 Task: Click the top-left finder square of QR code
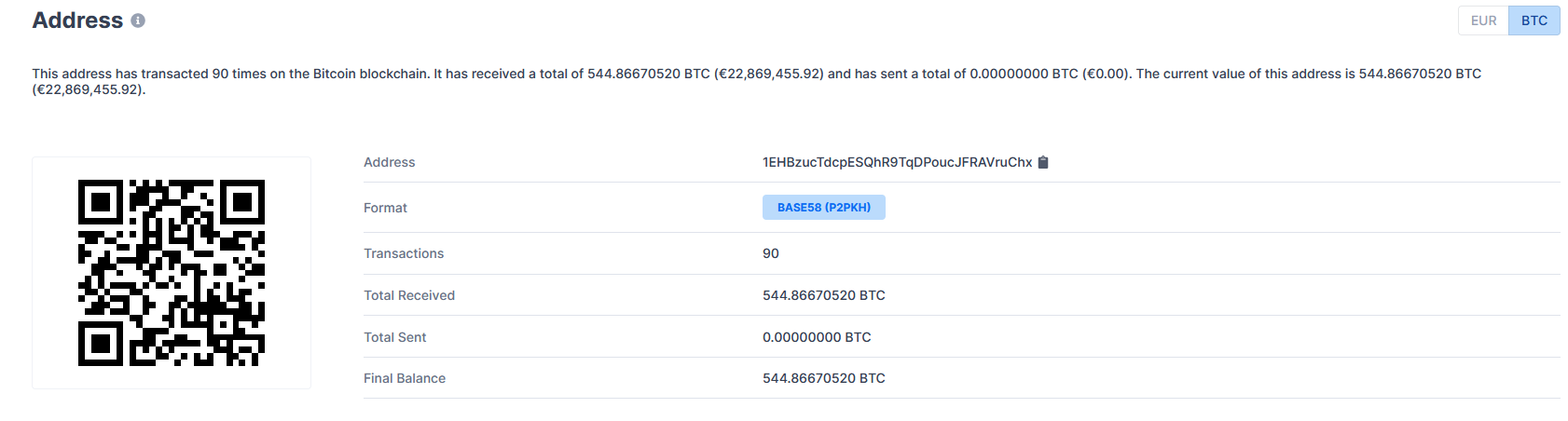pos(101,202)
